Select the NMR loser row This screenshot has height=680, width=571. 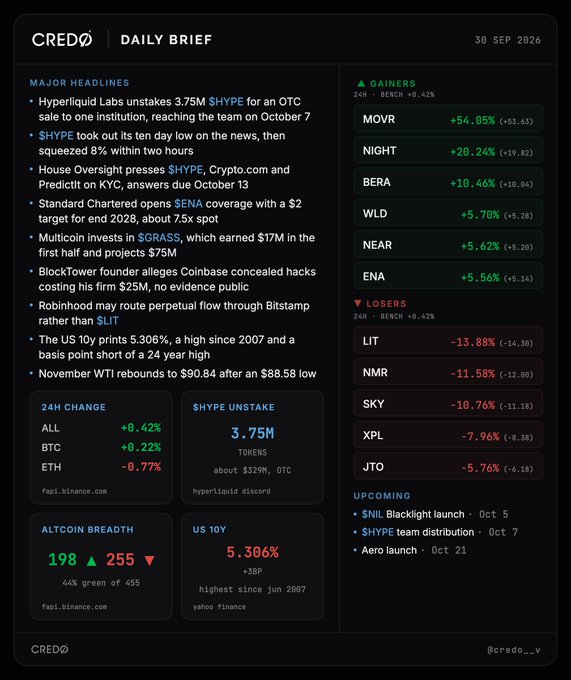coord(448,373)
